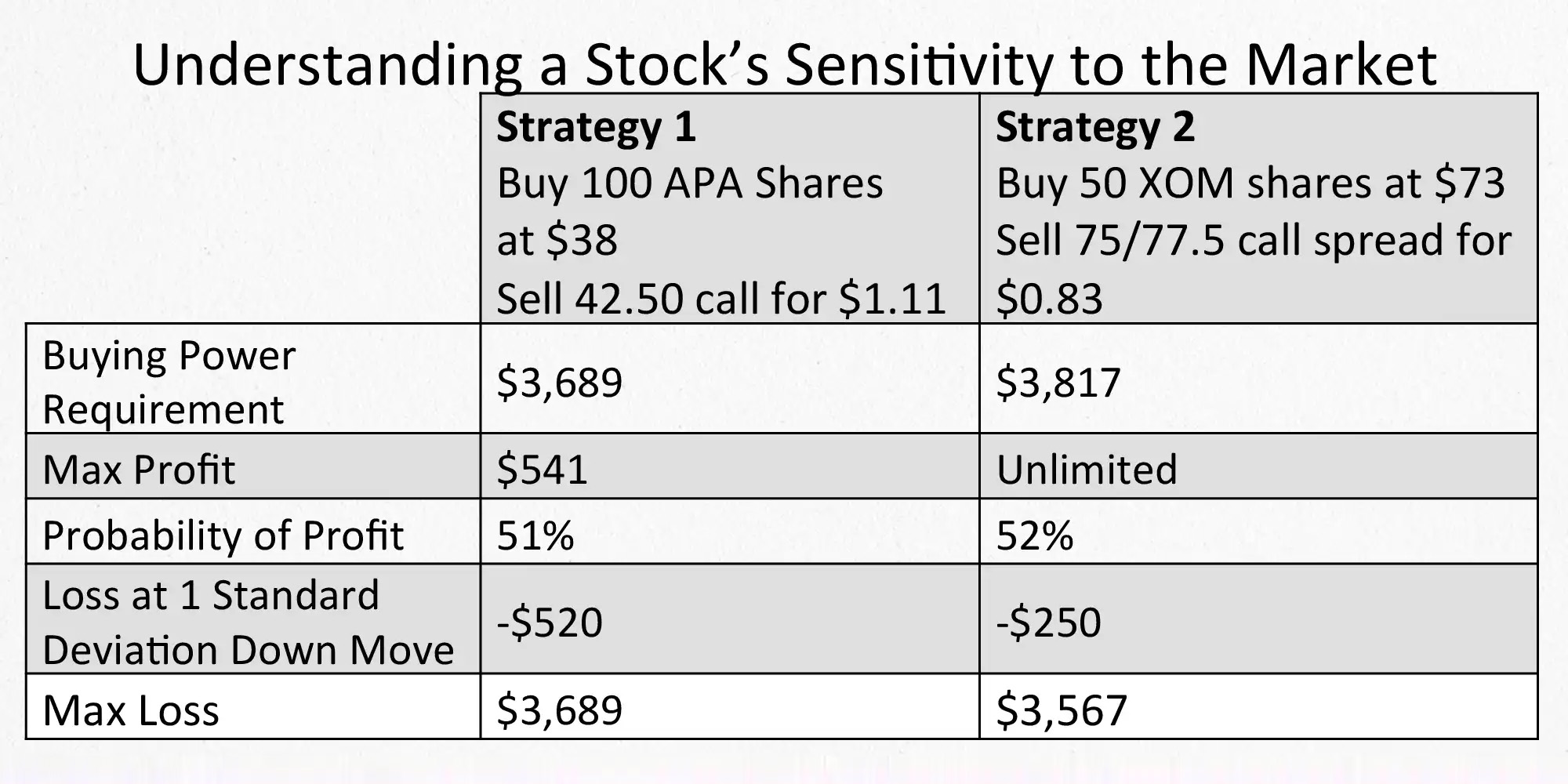Image resolution: width=1568 pixels, height=784 pixels.
Task: Click the Unlimited max profit cell
Action: pyautogui.click(x=1087, y=470)
